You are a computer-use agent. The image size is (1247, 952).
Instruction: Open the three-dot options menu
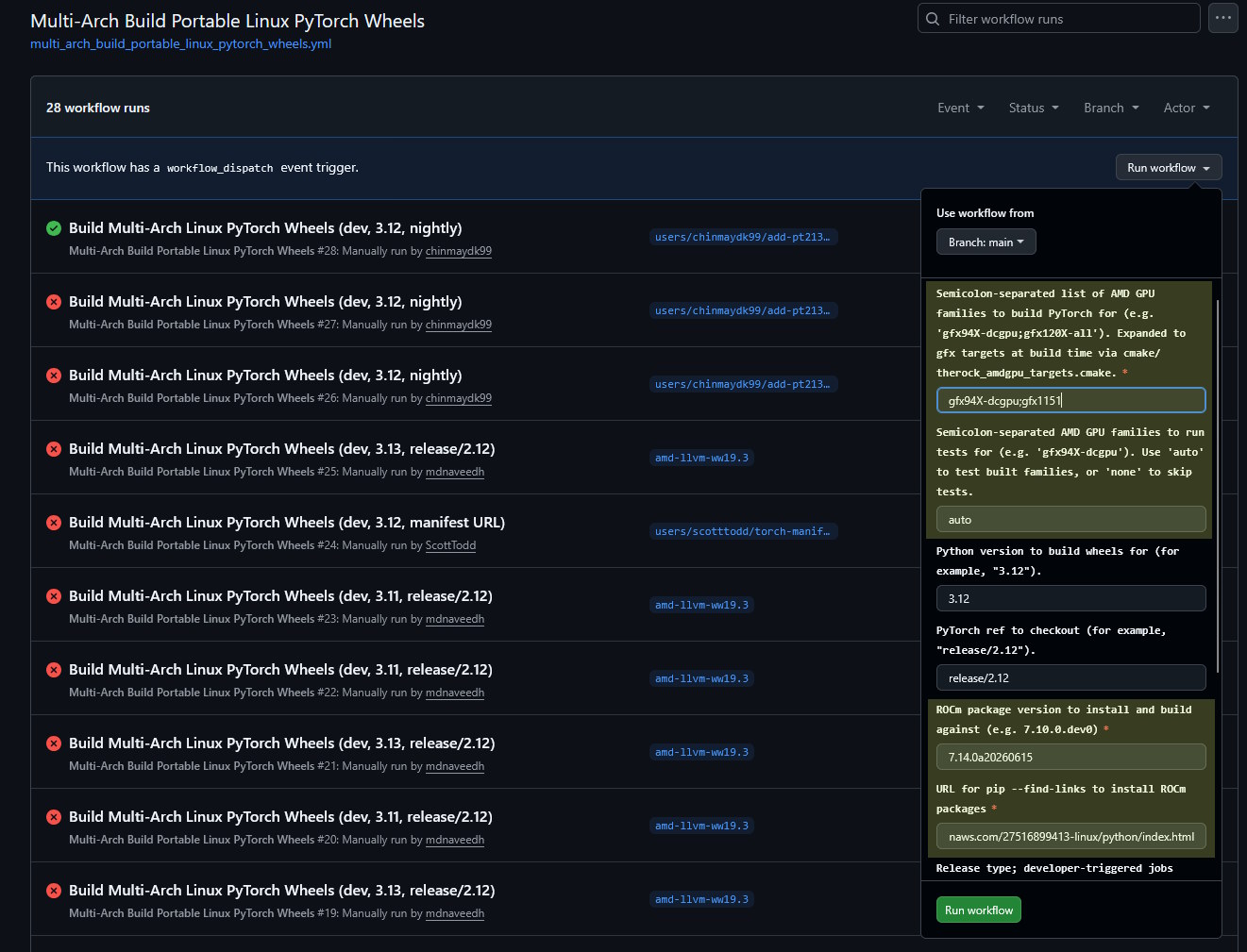[x=1223, y=18]
